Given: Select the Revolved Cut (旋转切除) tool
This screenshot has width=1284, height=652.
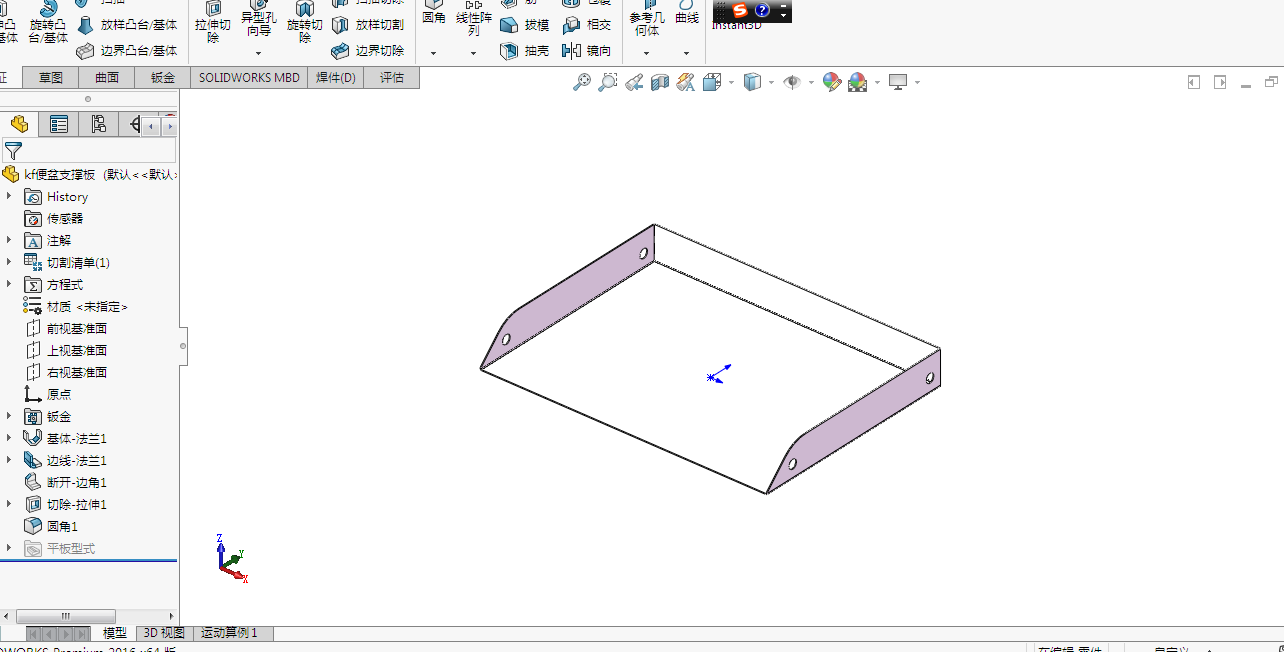Looking at the screenshot, I should [x=305, y=22].
